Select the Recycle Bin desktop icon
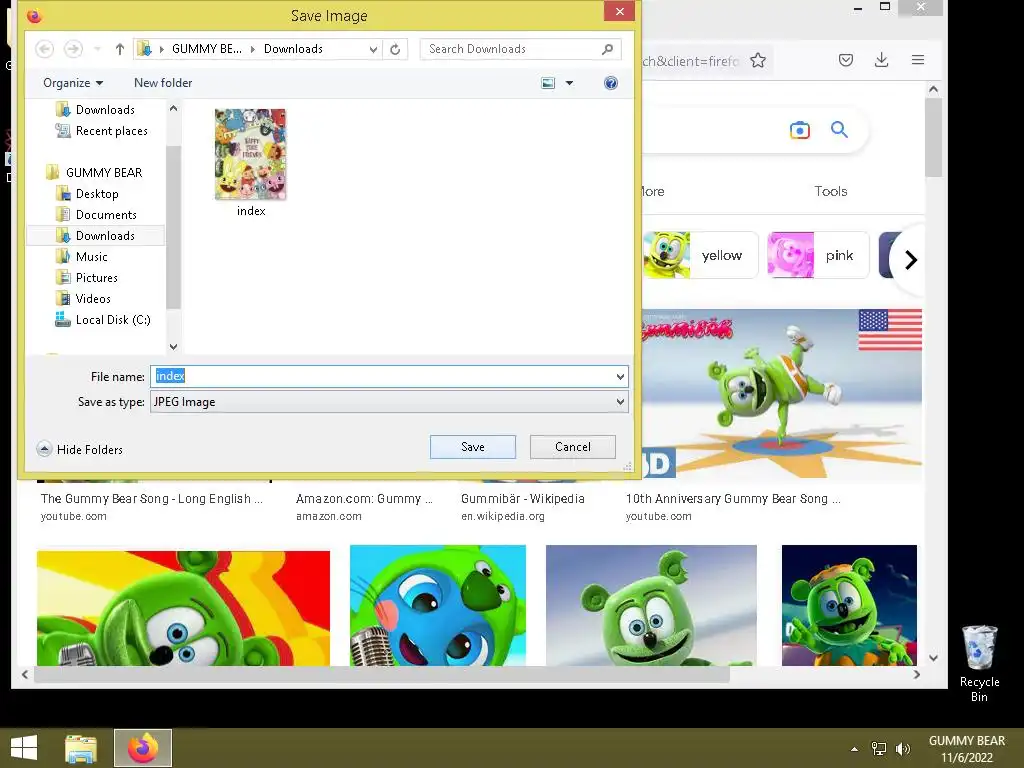 coord(979,663)
